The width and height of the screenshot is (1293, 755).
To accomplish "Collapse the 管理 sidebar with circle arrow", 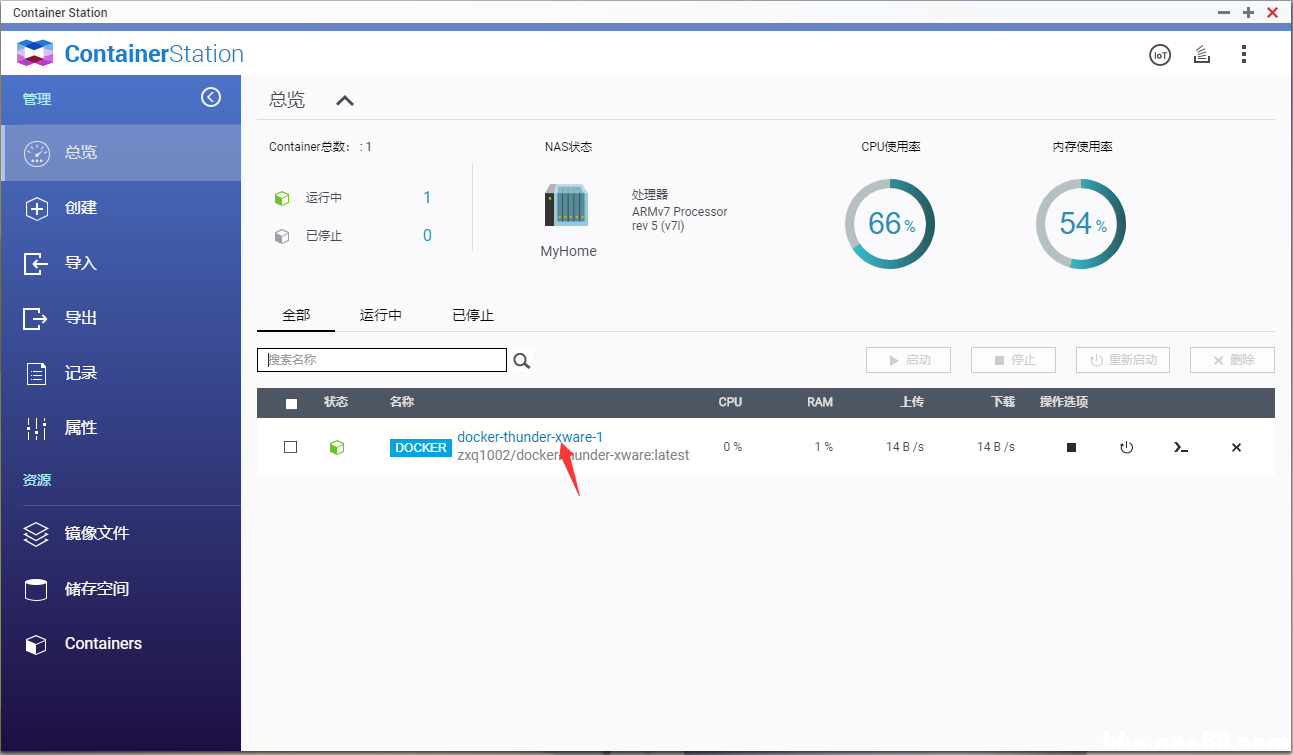I will (211, 98).
